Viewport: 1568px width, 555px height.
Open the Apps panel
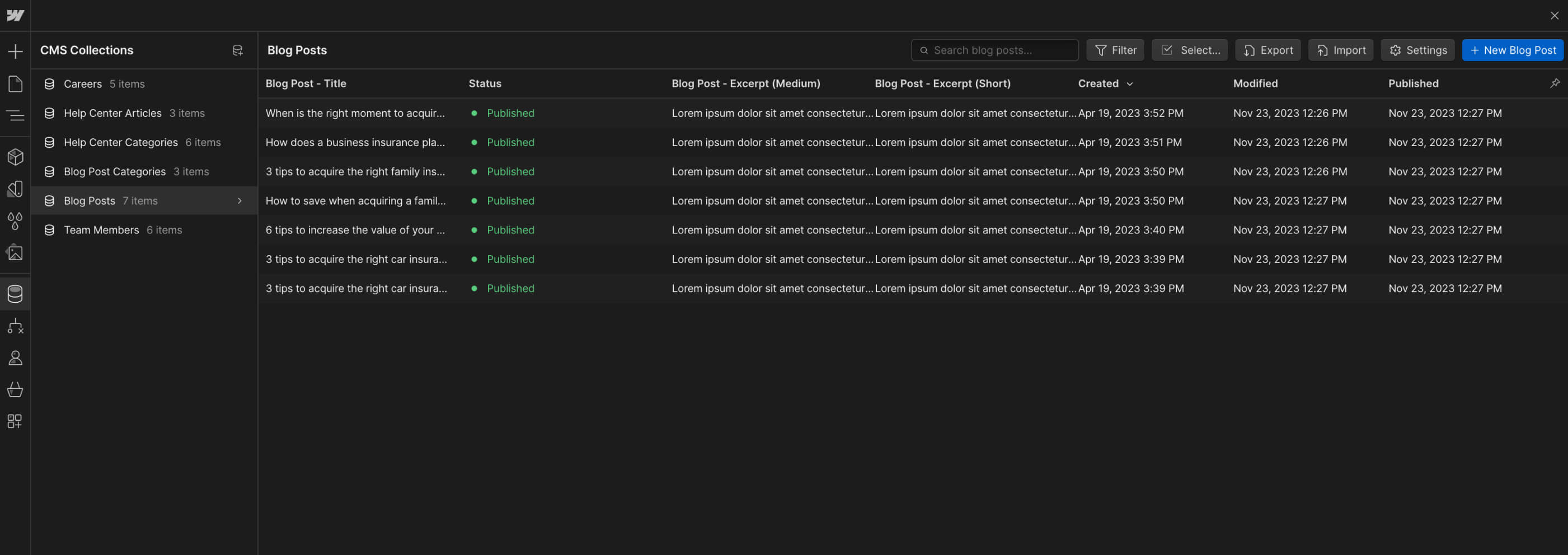pyautogui.click(x=15, y=421)
